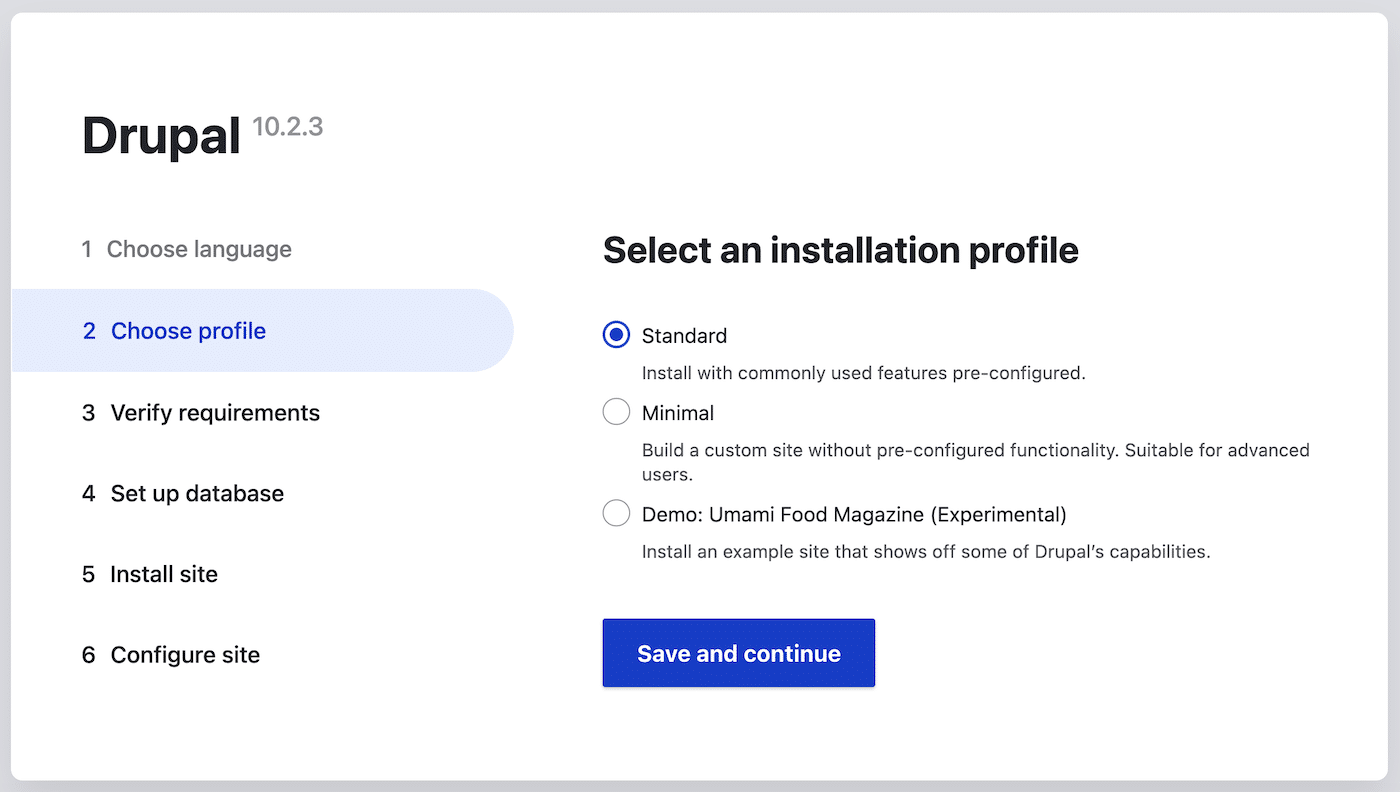The height and width of the screenshot is (792, 1400).
Task: Open the Choose language step
Action: click(x=199, y=249)
